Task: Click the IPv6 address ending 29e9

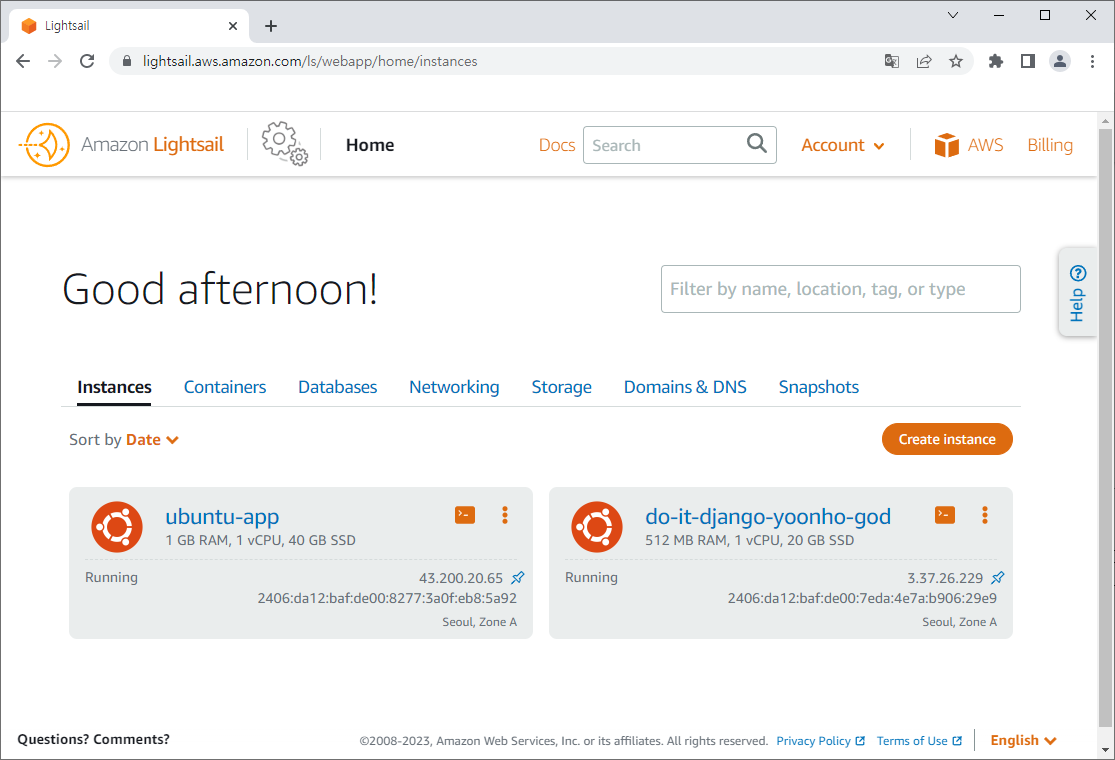Action: click(862, 598)
